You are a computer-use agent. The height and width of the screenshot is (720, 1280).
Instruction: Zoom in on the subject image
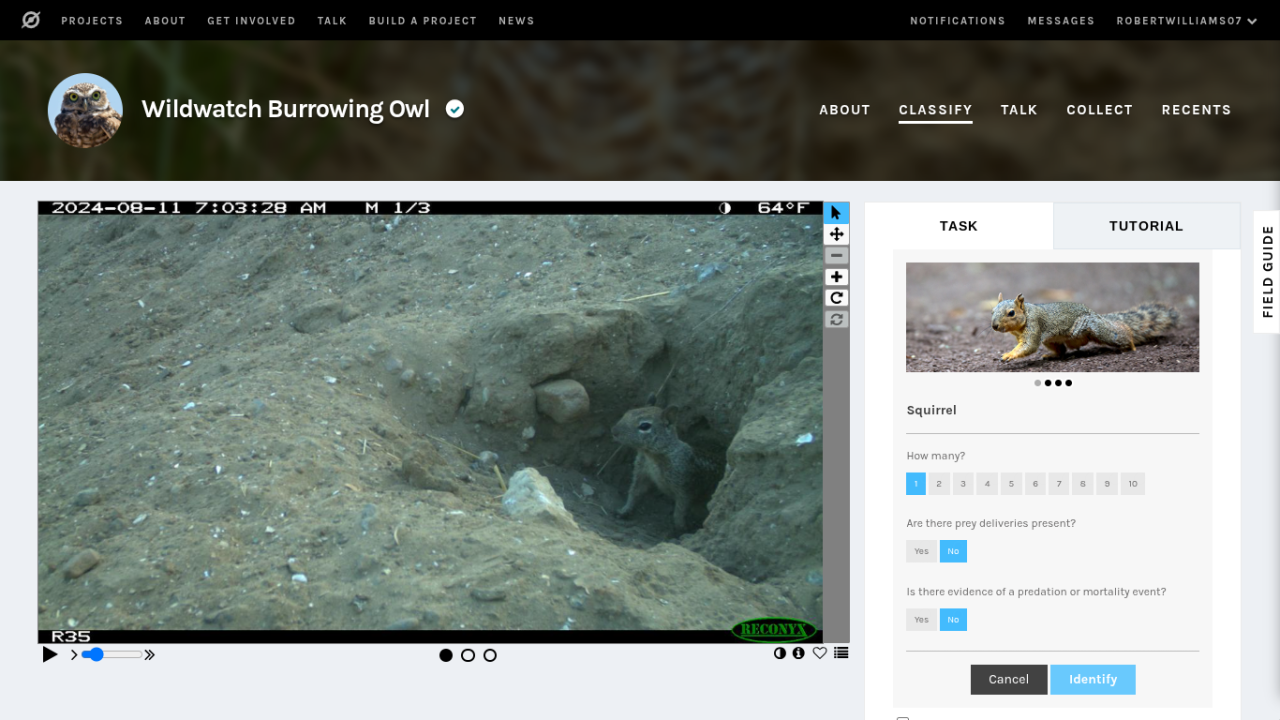[836, 277]
